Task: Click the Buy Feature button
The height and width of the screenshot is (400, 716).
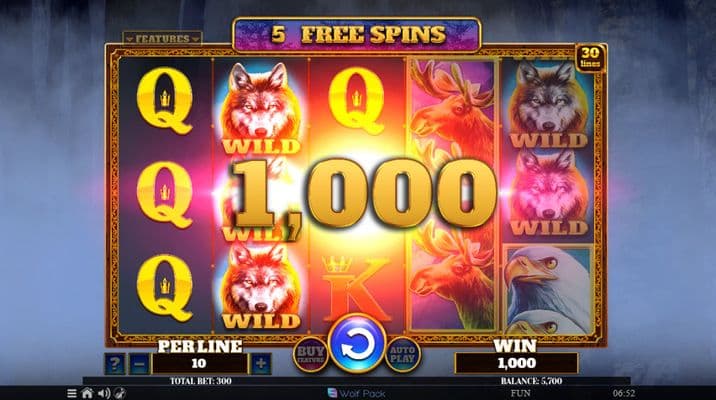Action: pyautogui.click(x=311, y=355)
